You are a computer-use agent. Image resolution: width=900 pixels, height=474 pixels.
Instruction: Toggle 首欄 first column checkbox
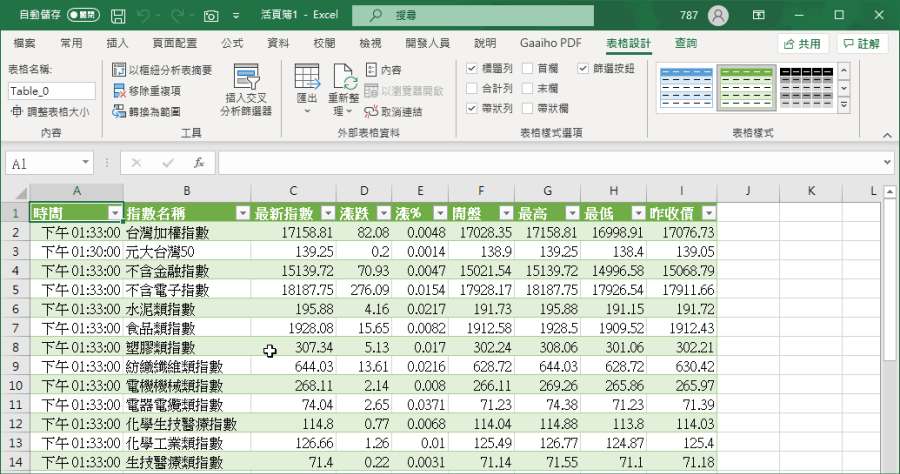(x=527, y=68)
